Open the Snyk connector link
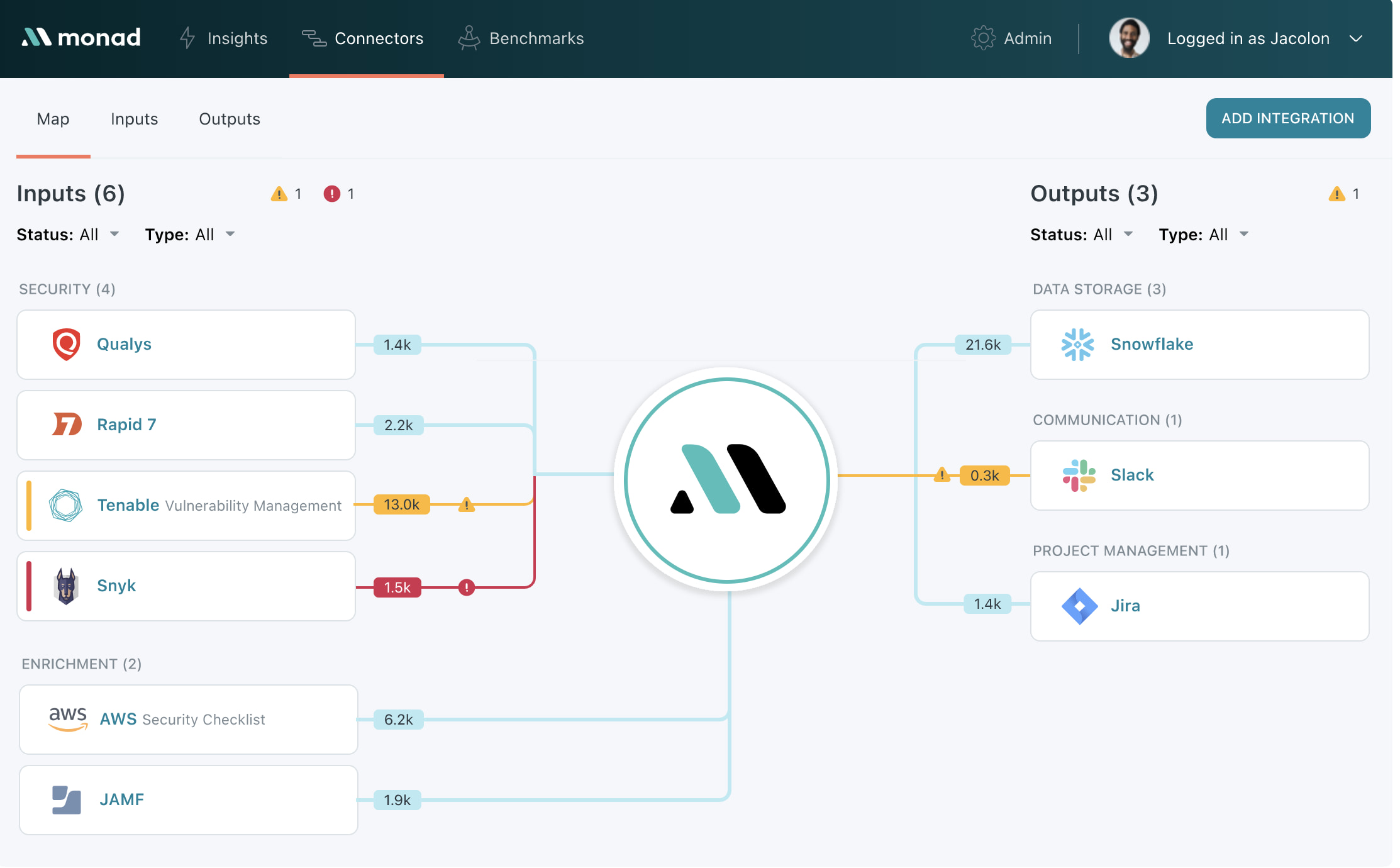Image resolution: width=1400 pixels, height=868 pixels. coord(116,586)
